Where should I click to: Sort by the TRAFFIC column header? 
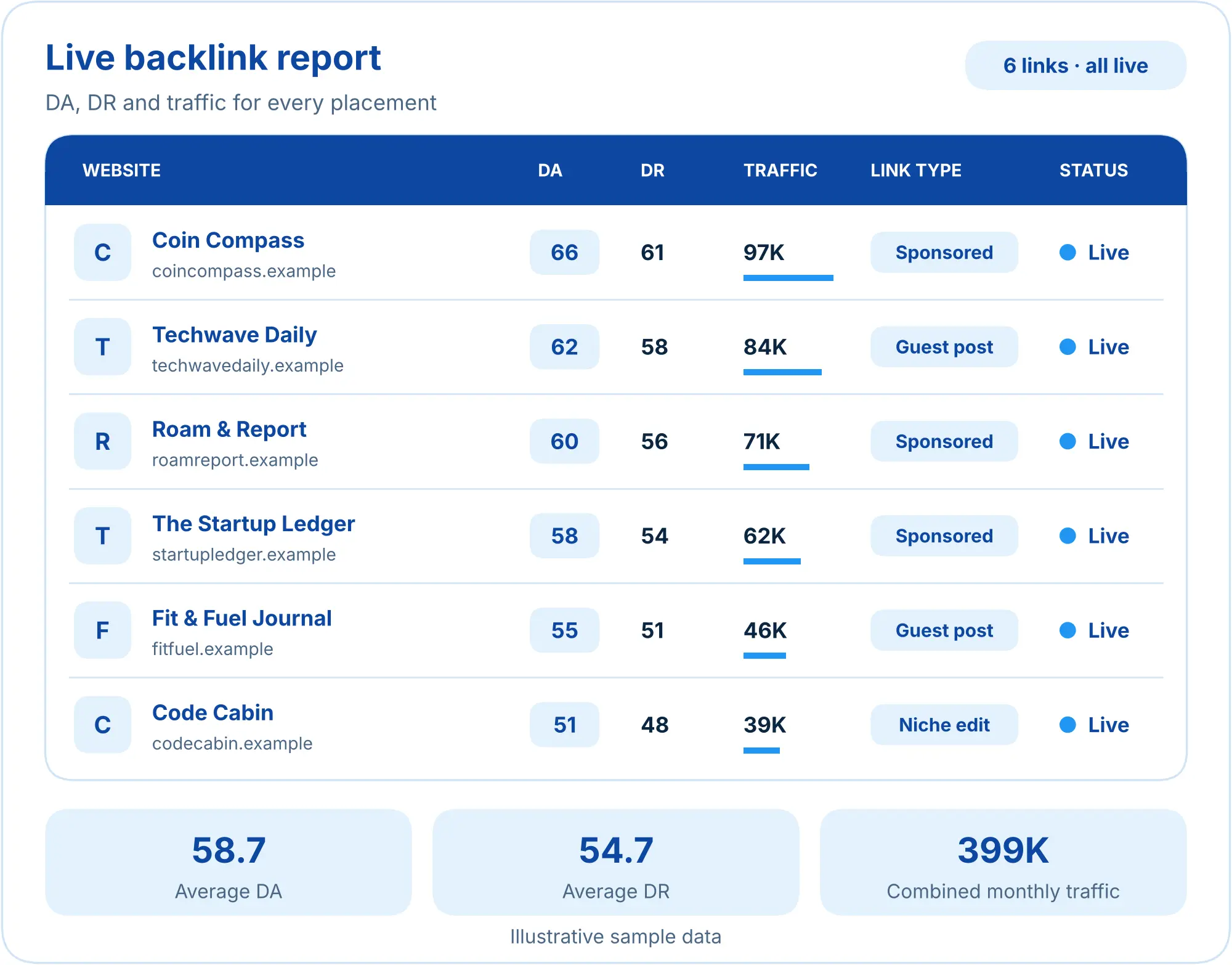pyautogui.click(x=780, y=170)
